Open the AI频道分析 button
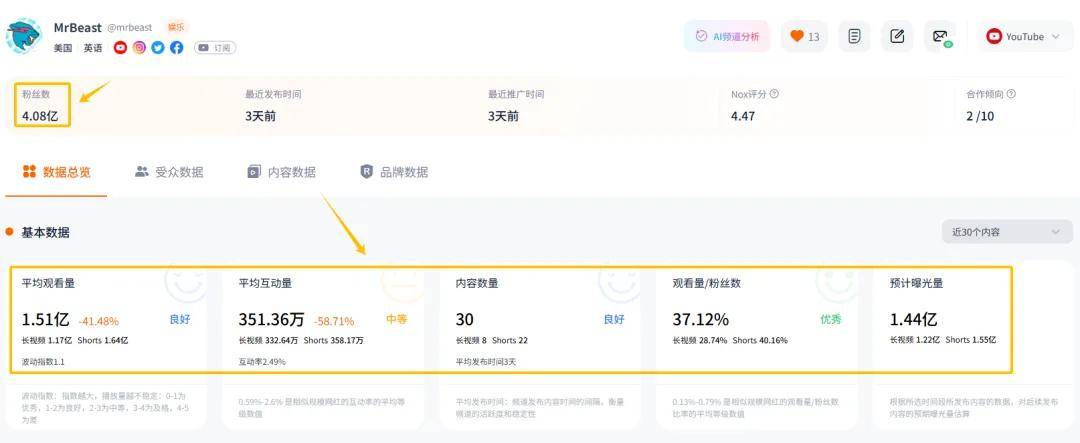 pyautogui.click(x=727, y=37)
